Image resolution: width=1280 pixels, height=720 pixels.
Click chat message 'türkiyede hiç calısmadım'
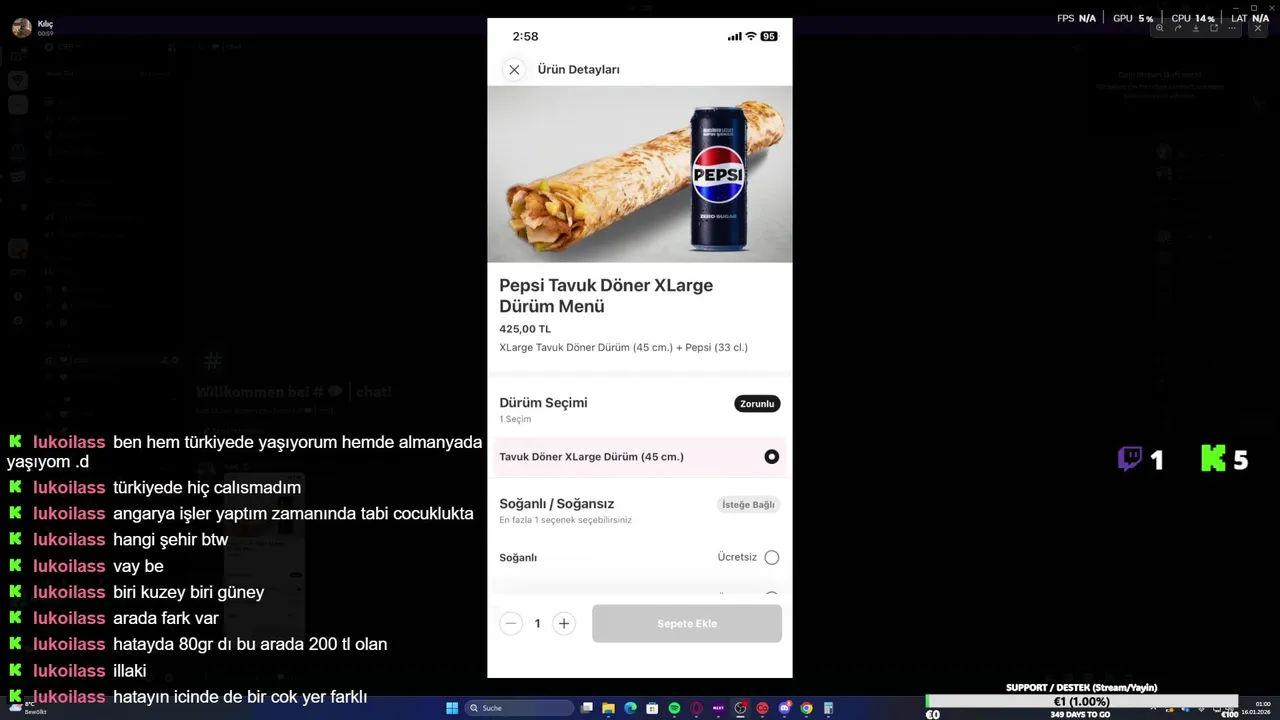click(x=207, y=488)
